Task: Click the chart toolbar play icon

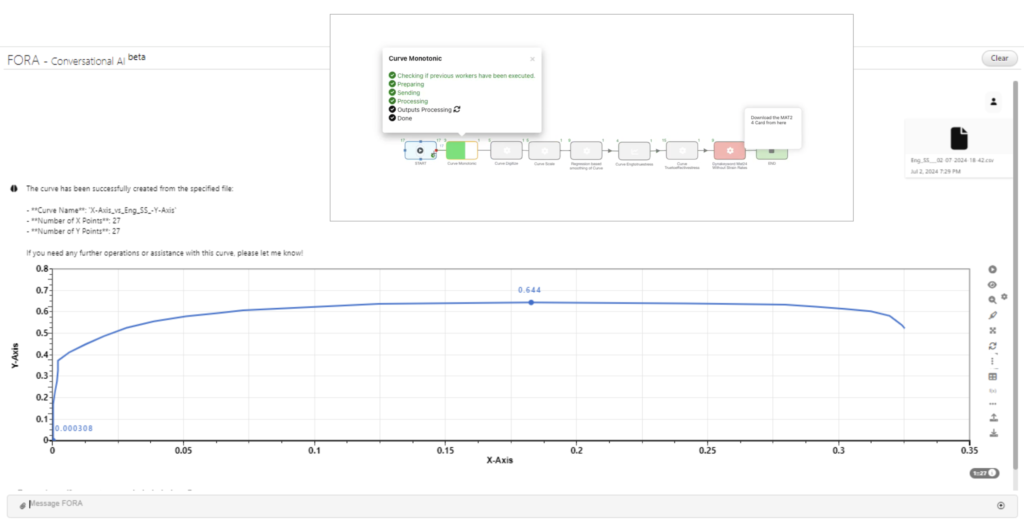Action: click(x=993, y=270)
